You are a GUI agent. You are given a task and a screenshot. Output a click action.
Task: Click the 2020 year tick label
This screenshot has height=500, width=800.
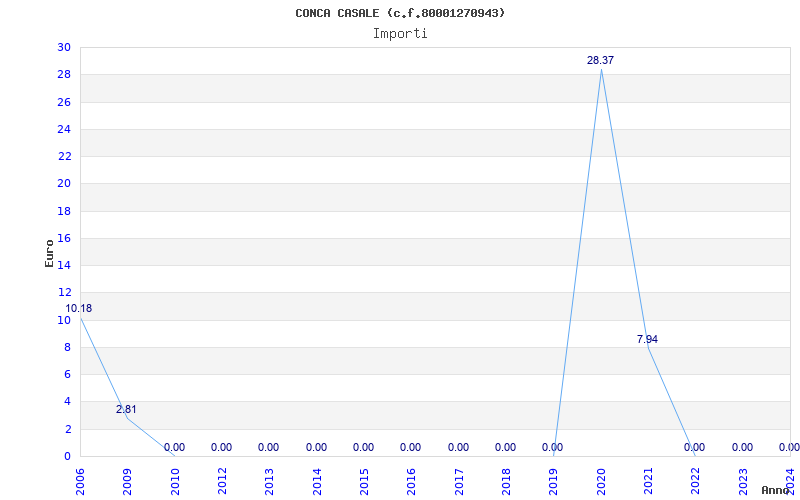pyautogui.click(x=601, y=482)
